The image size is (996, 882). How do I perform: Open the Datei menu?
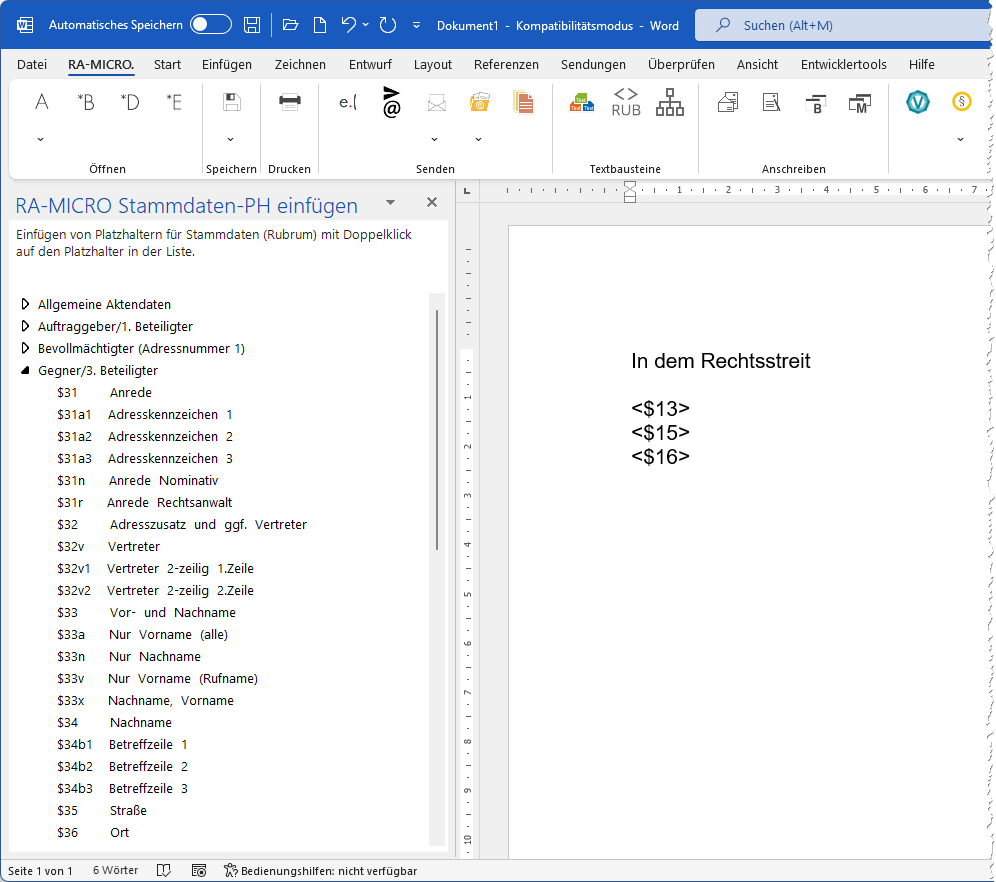click(32, 64)
